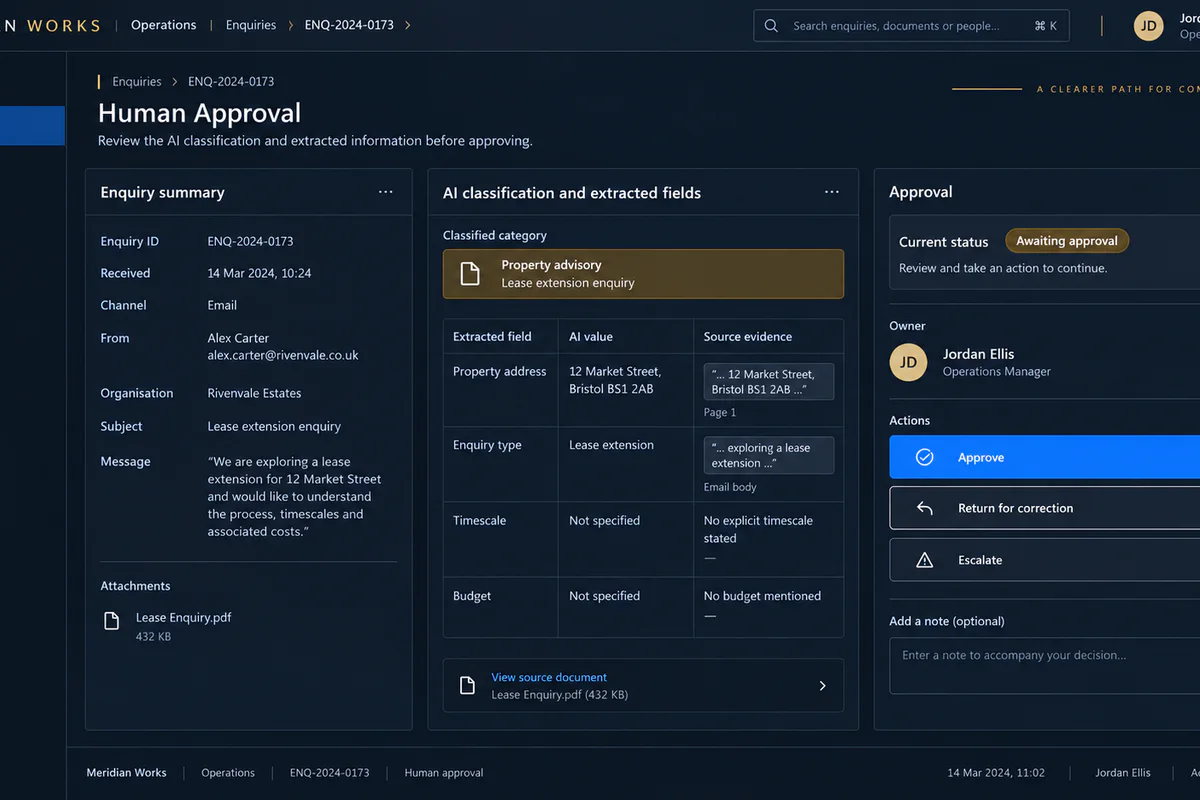
Task: Click ENQ-2024-0173 in page breadcrumb
Action: pyautogui.click(x=231, y=82)
